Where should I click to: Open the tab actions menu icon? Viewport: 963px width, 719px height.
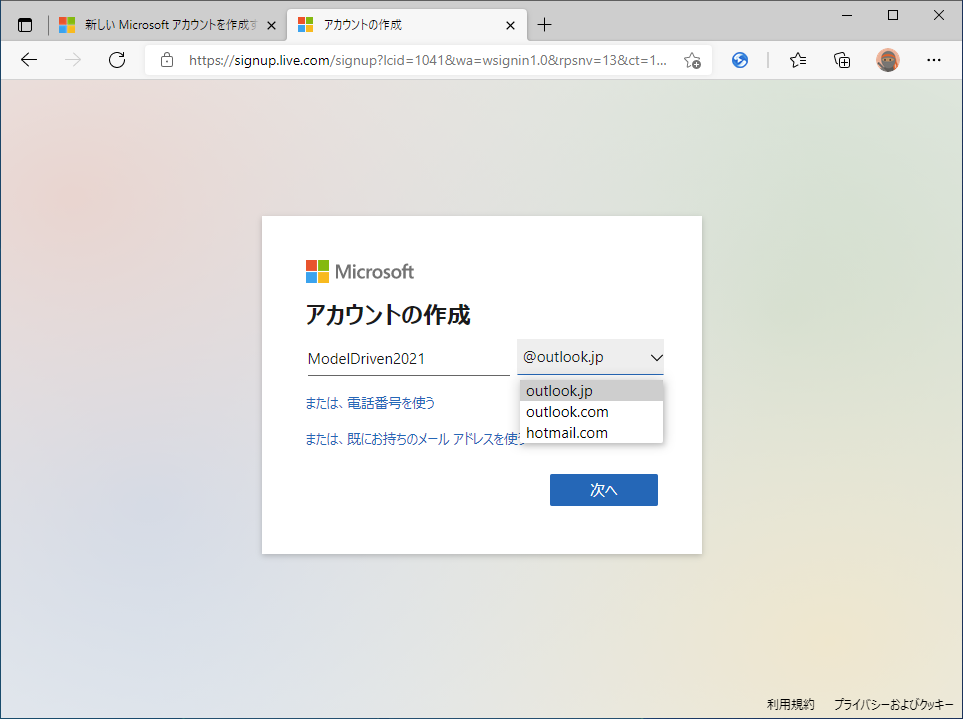pyautogui.click(x=25, y=25)
